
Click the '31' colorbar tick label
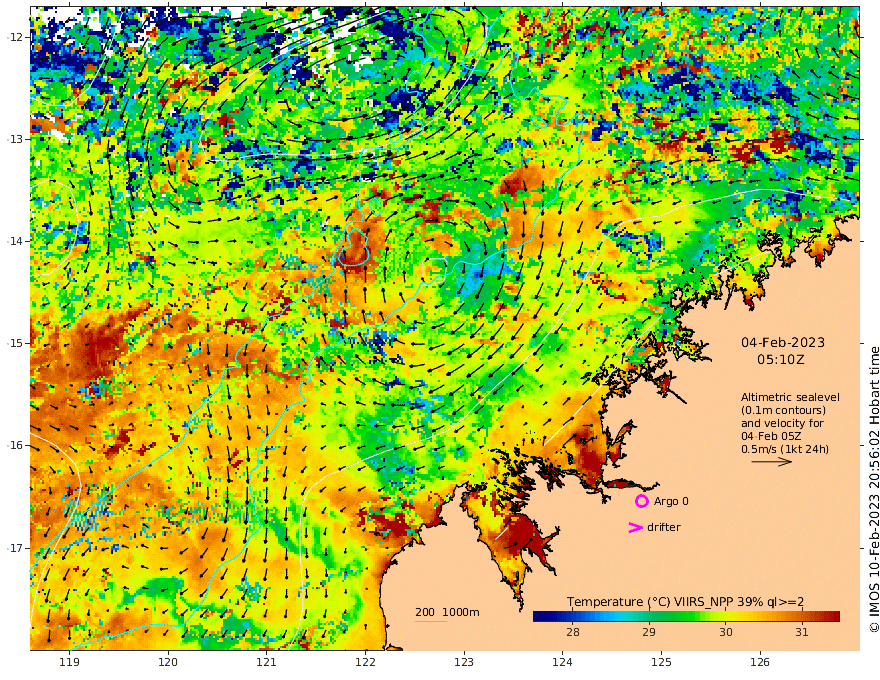click(x=802, y=632)
